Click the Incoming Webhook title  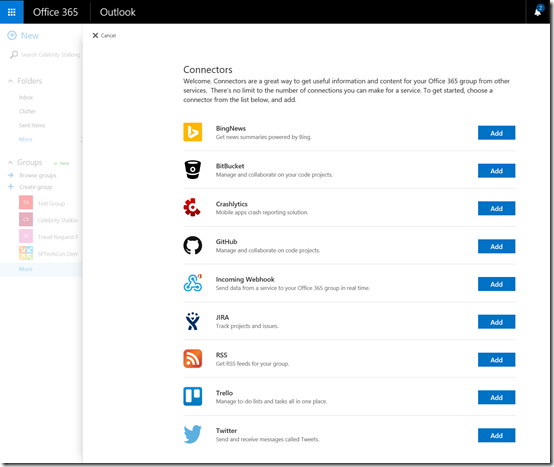[x=245, y=279]
